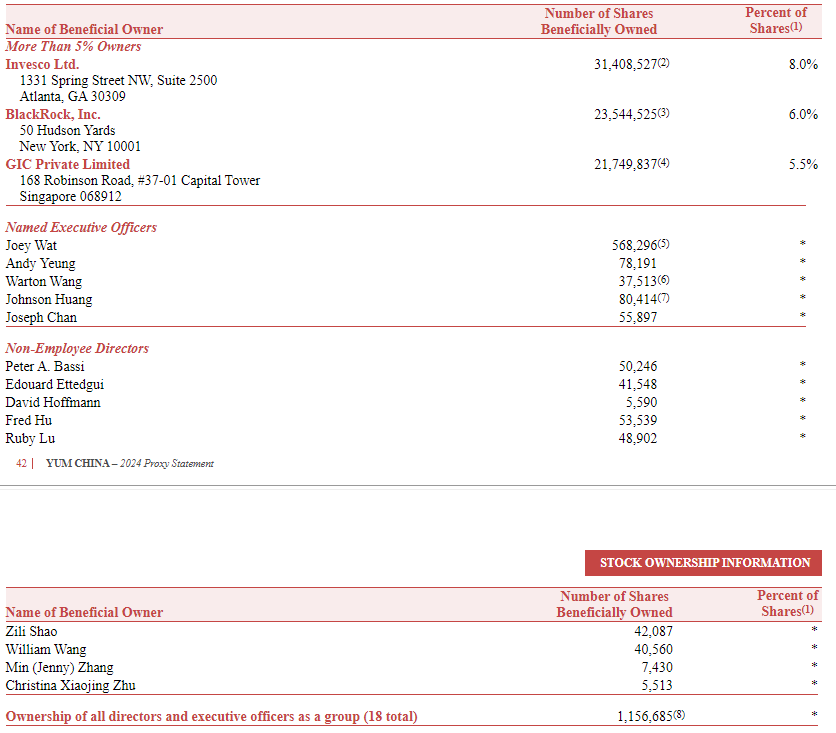The height and width of the screenshot is (733, 836).
Task: Click the 'Ownership of all directors and executive officers' row label
Action: [211, 717]
